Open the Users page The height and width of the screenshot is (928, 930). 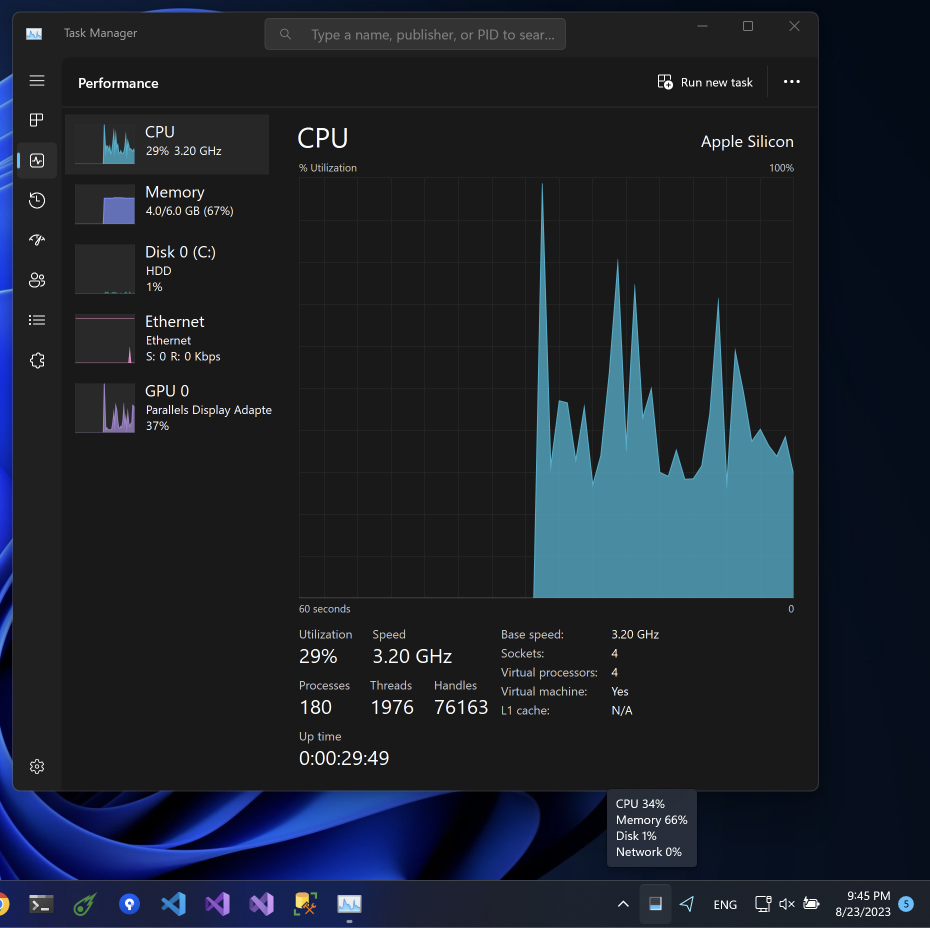pyautogui.click(x=36, y=280)
